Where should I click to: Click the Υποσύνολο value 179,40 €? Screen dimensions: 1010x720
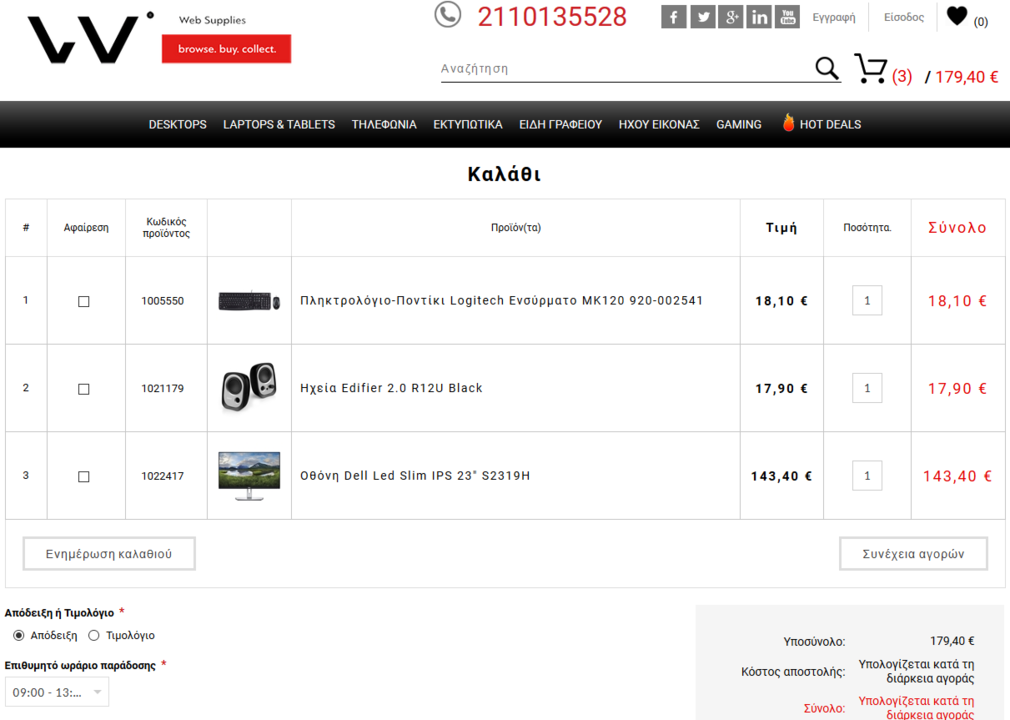click(x=952, y=641)
